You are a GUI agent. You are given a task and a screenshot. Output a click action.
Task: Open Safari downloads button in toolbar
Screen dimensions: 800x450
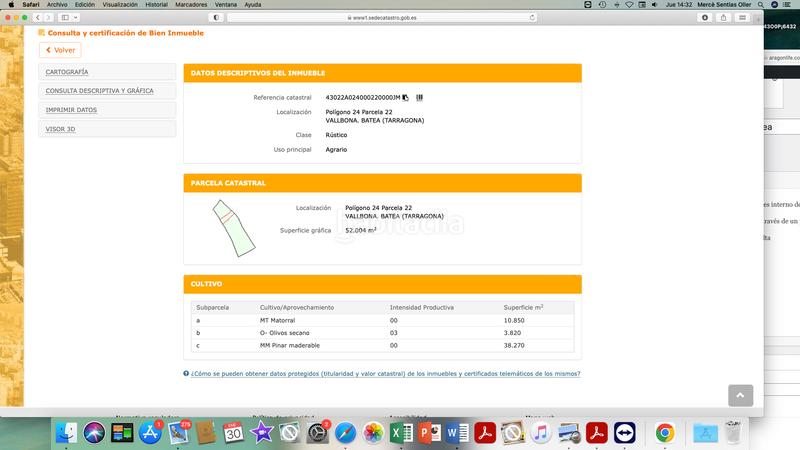[x=706, y=18]
